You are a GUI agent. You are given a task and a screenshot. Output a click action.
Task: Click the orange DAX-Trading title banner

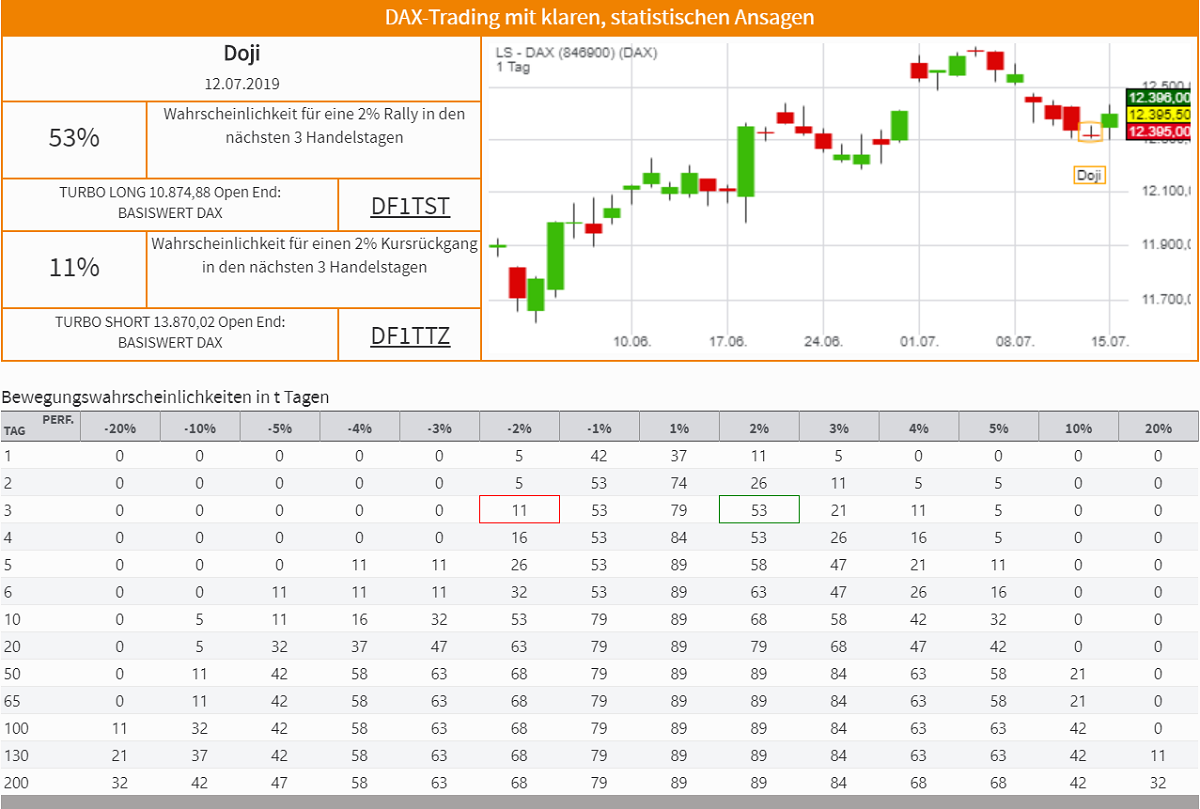(x=600, y=18)
